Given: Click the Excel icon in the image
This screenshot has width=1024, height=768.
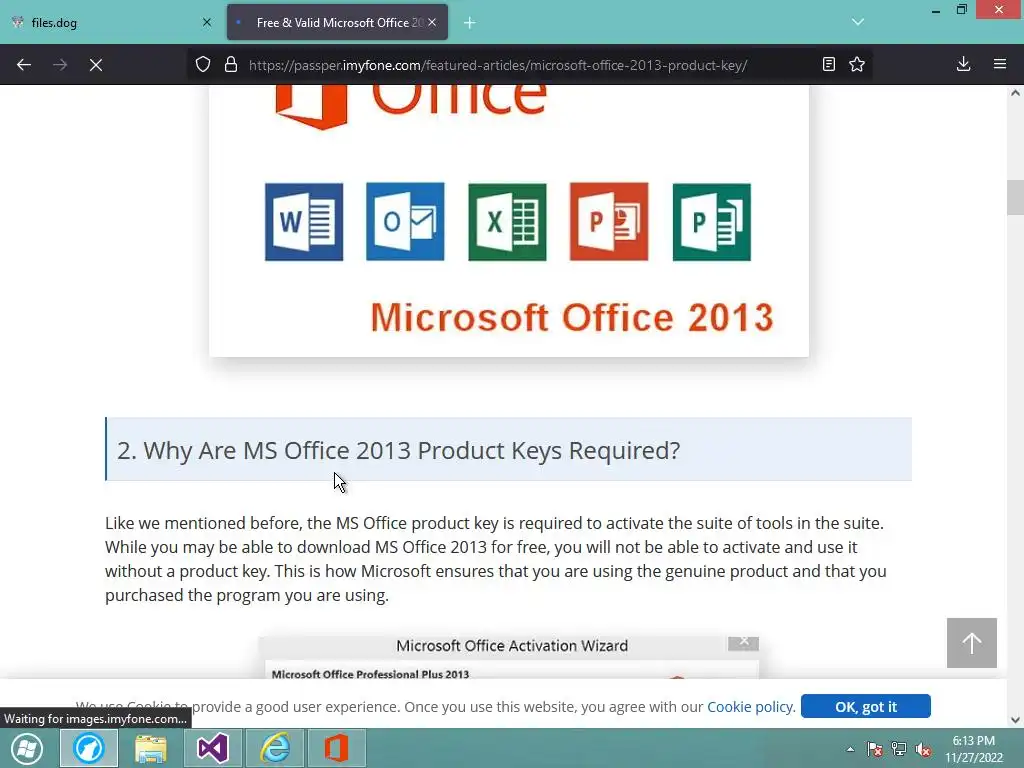Looking at the screenshot, I should pyautogui.click(x=507, y=222).
